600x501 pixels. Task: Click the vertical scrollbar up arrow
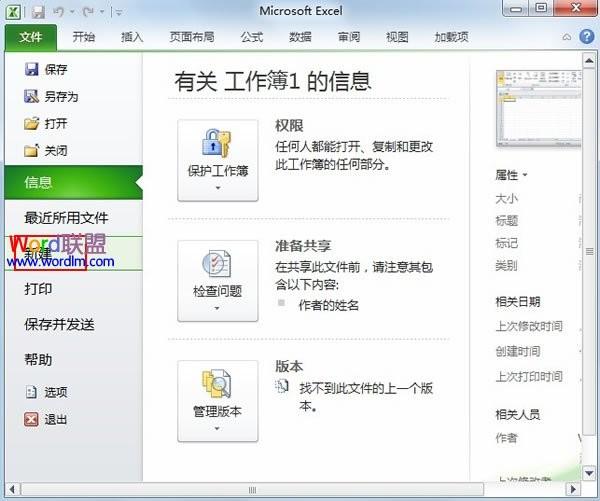(589, 60)
